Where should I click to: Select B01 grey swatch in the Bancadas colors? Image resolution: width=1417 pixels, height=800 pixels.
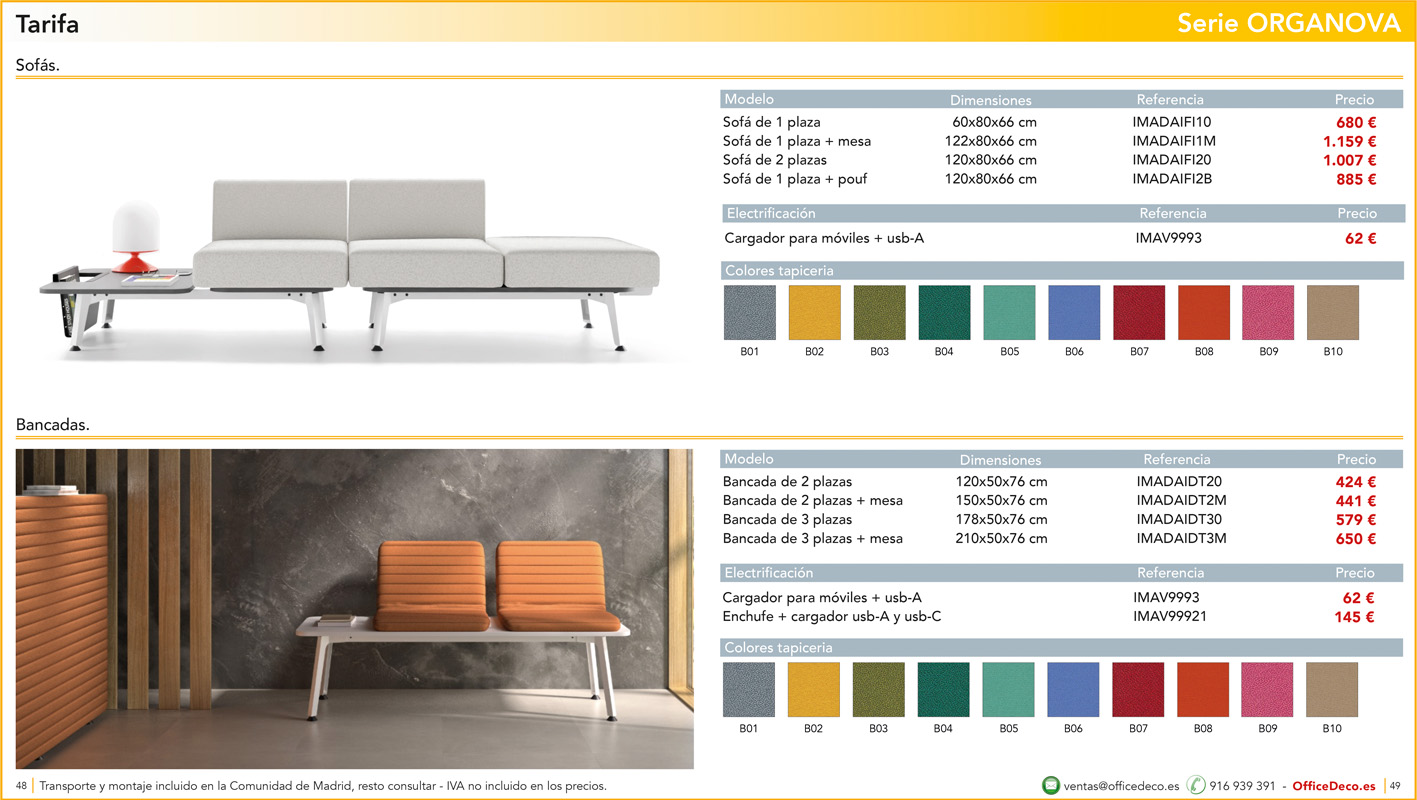[x=749, y=690]
